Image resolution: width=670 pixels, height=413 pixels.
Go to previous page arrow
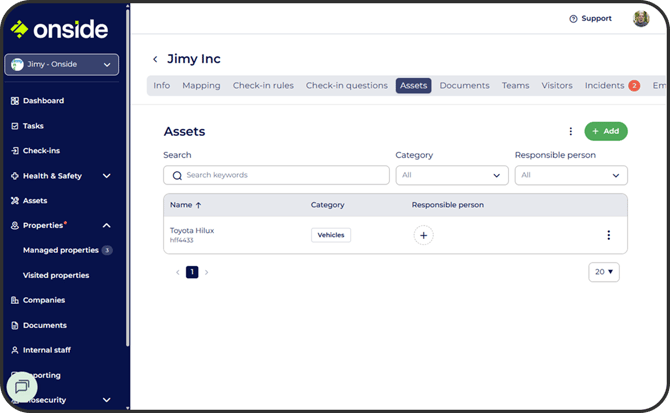[x=178, y=272]
